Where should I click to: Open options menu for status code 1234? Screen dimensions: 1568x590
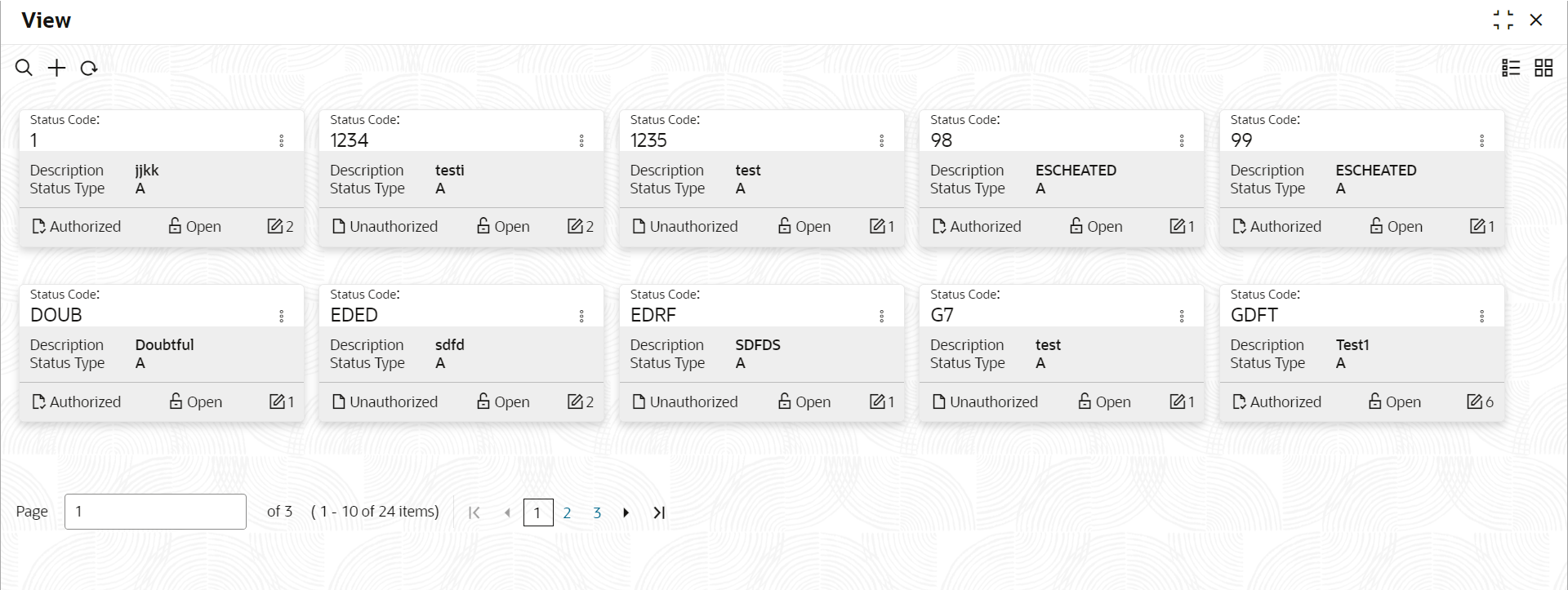coord(581,140)
